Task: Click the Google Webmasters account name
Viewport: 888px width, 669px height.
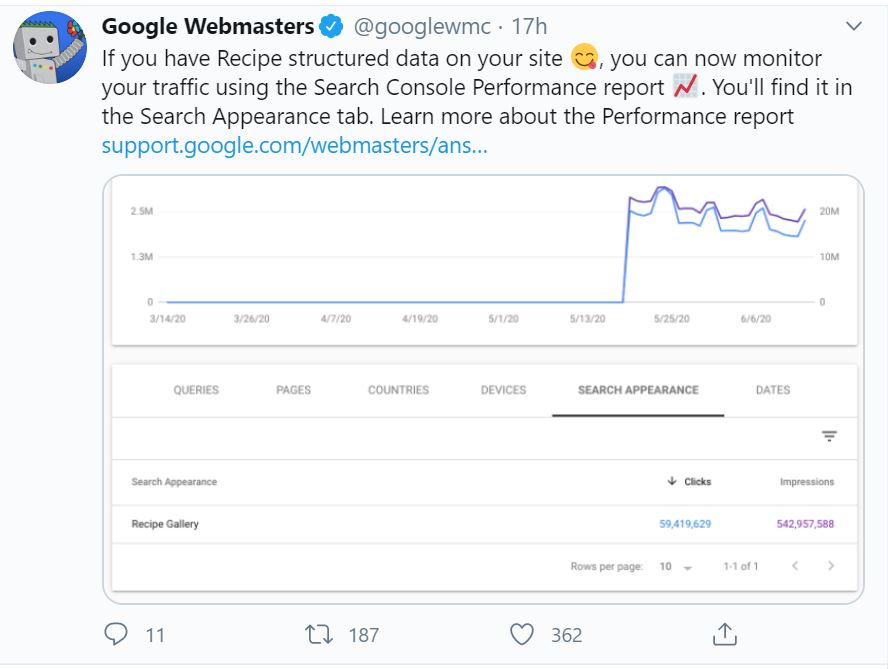Action: click(x=208, y=26)
